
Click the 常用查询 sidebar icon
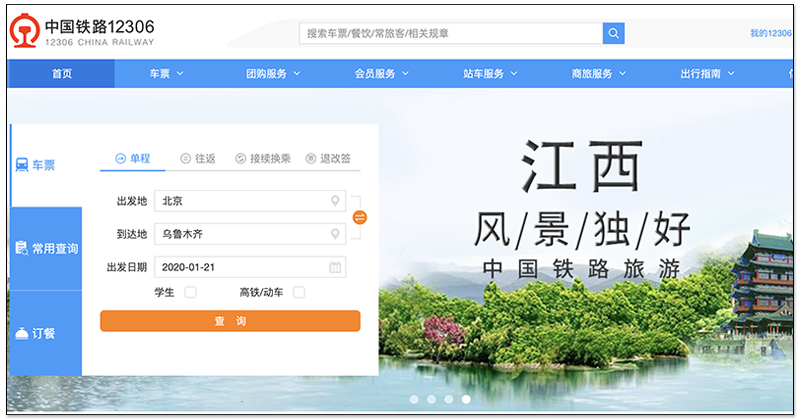point(21,248)
